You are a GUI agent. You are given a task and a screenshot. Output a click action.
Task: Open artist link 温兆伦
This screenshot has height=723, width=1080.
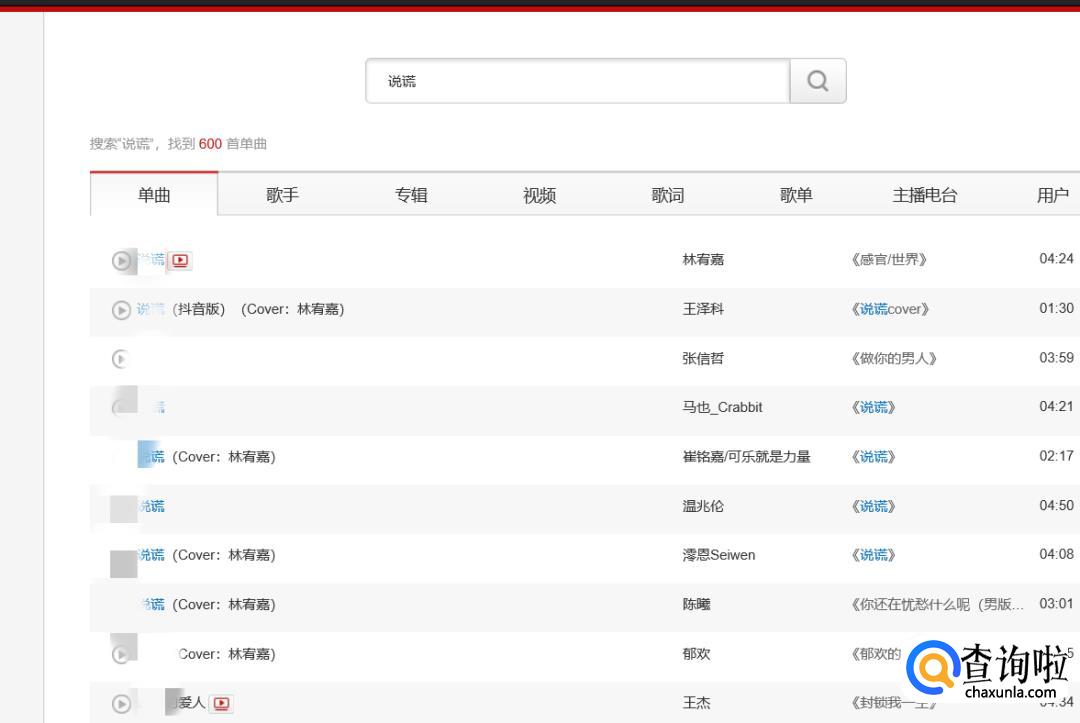pyautogui.click(x=703, y=506)
